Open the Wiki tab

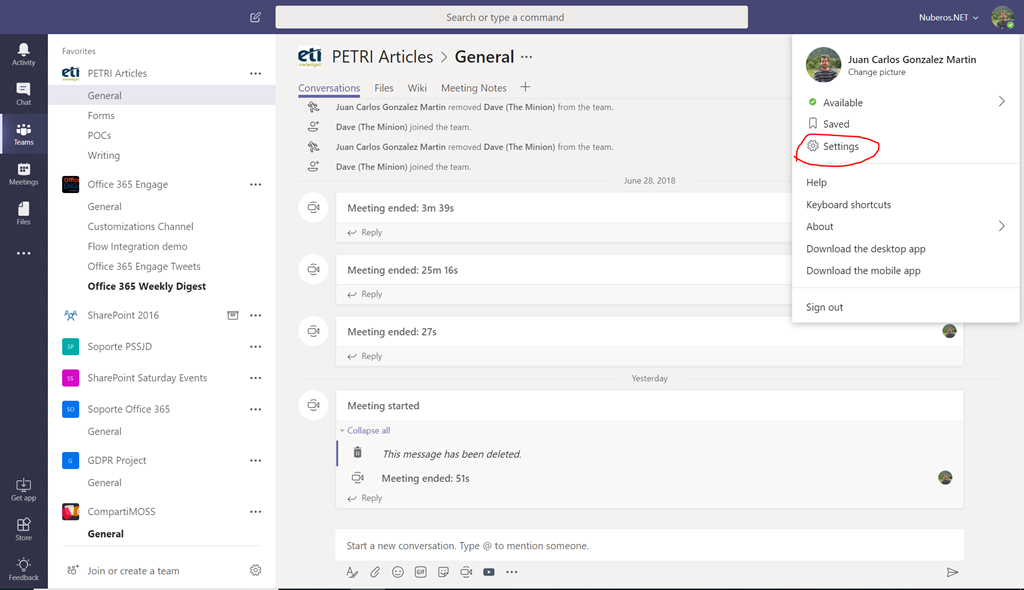coord(417,88)
